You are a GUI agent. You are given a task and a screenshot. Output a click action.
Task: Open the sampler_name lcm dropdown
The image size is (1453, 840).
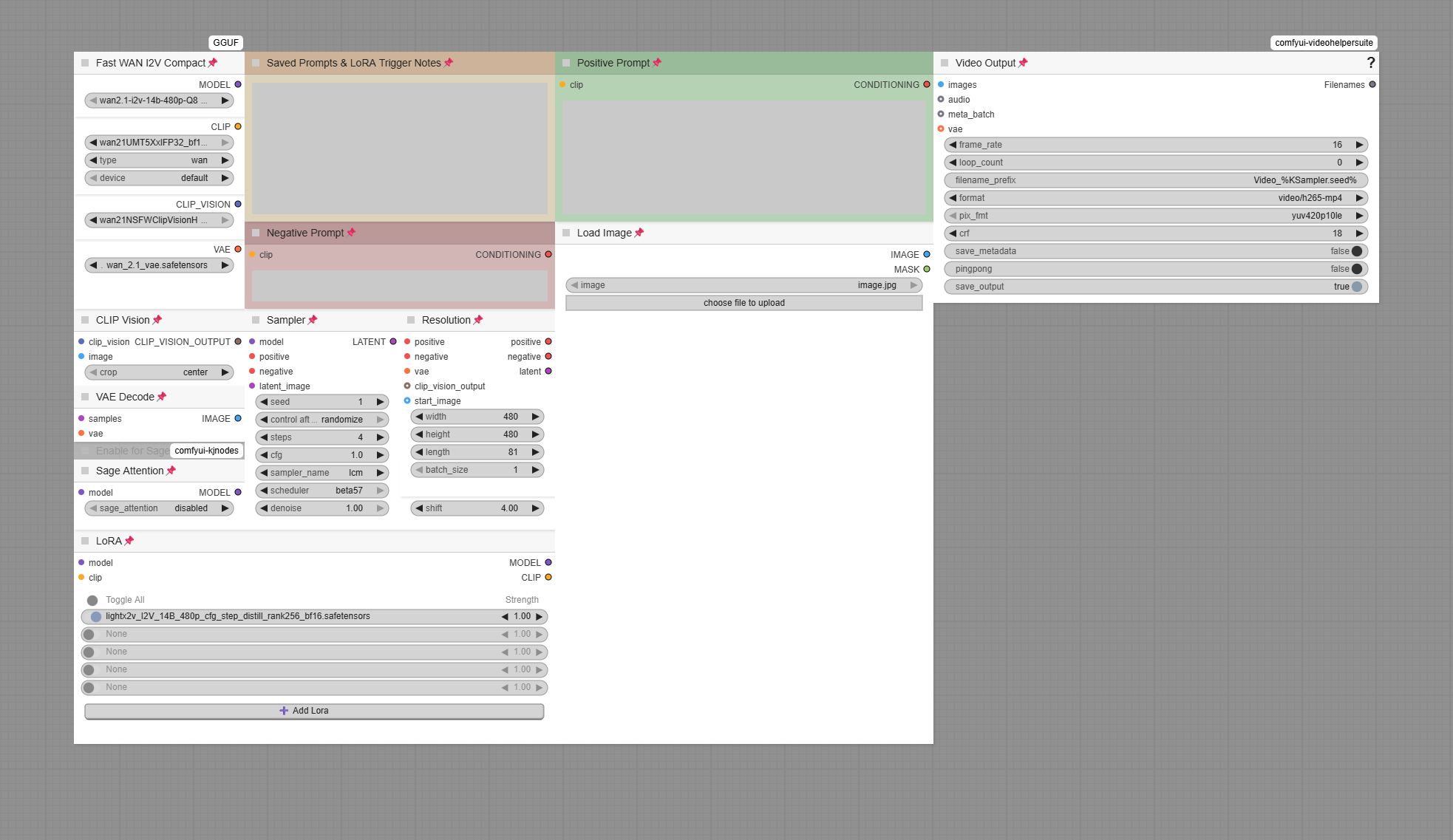click(321, 473)
